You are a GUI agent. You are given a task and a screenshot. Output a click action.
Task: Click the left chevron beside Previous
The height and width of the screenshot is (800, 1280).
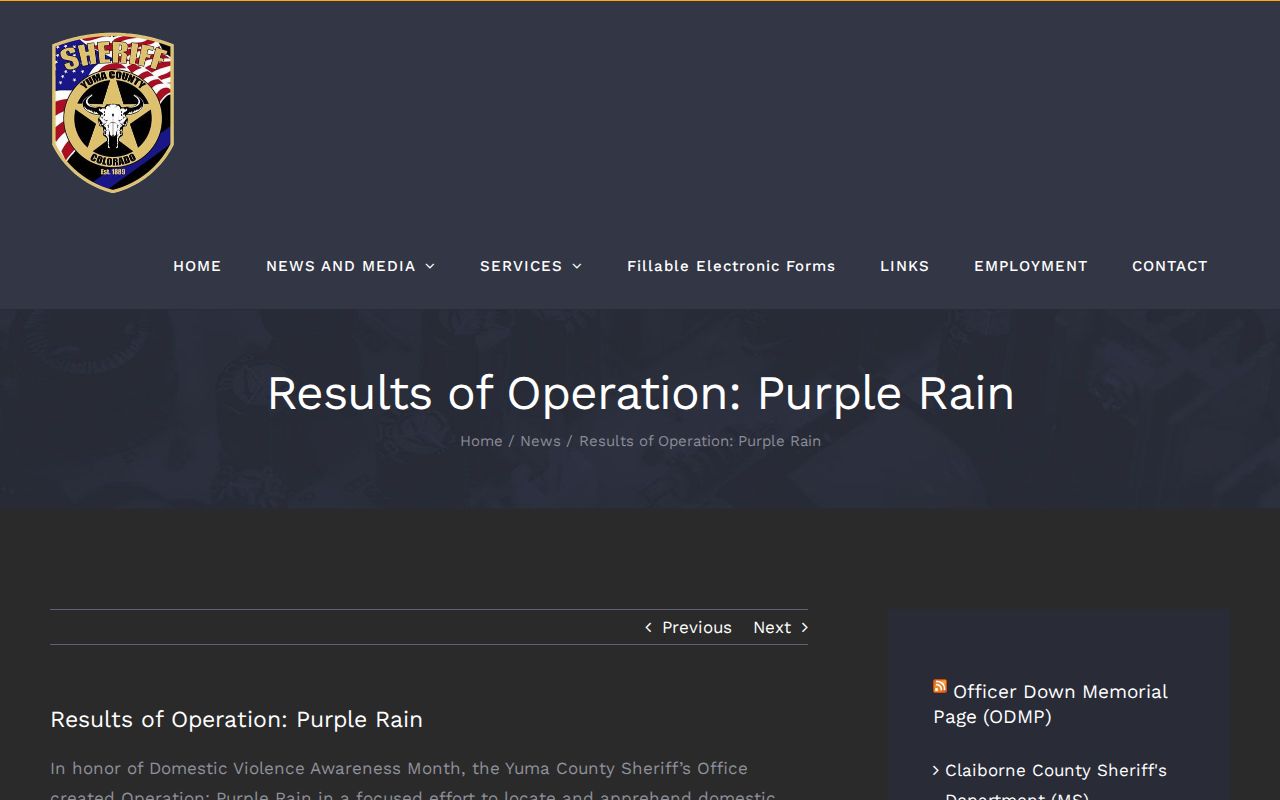click(x=648, y=627)
